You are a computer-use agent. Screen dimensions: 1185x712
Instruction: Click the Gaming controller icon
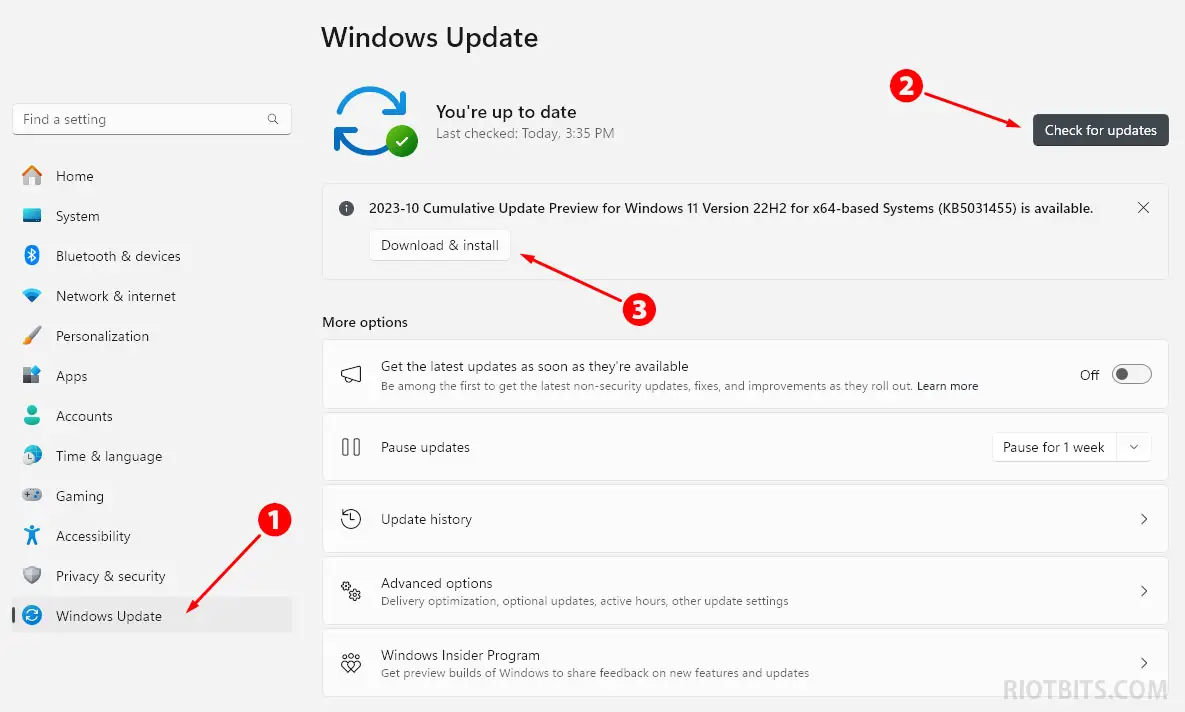(32, 495)
